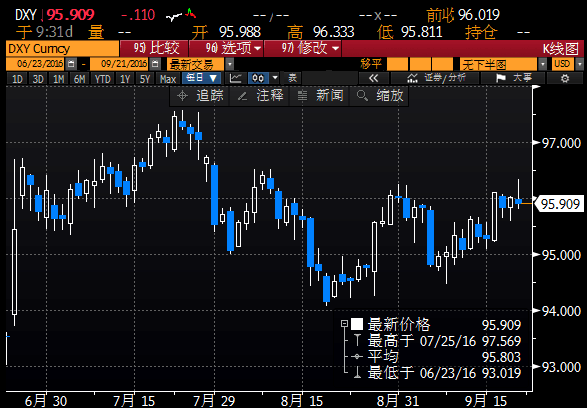Click the 93.019 legend low value
The image size is (587, 408).
(x=501, y=373)
